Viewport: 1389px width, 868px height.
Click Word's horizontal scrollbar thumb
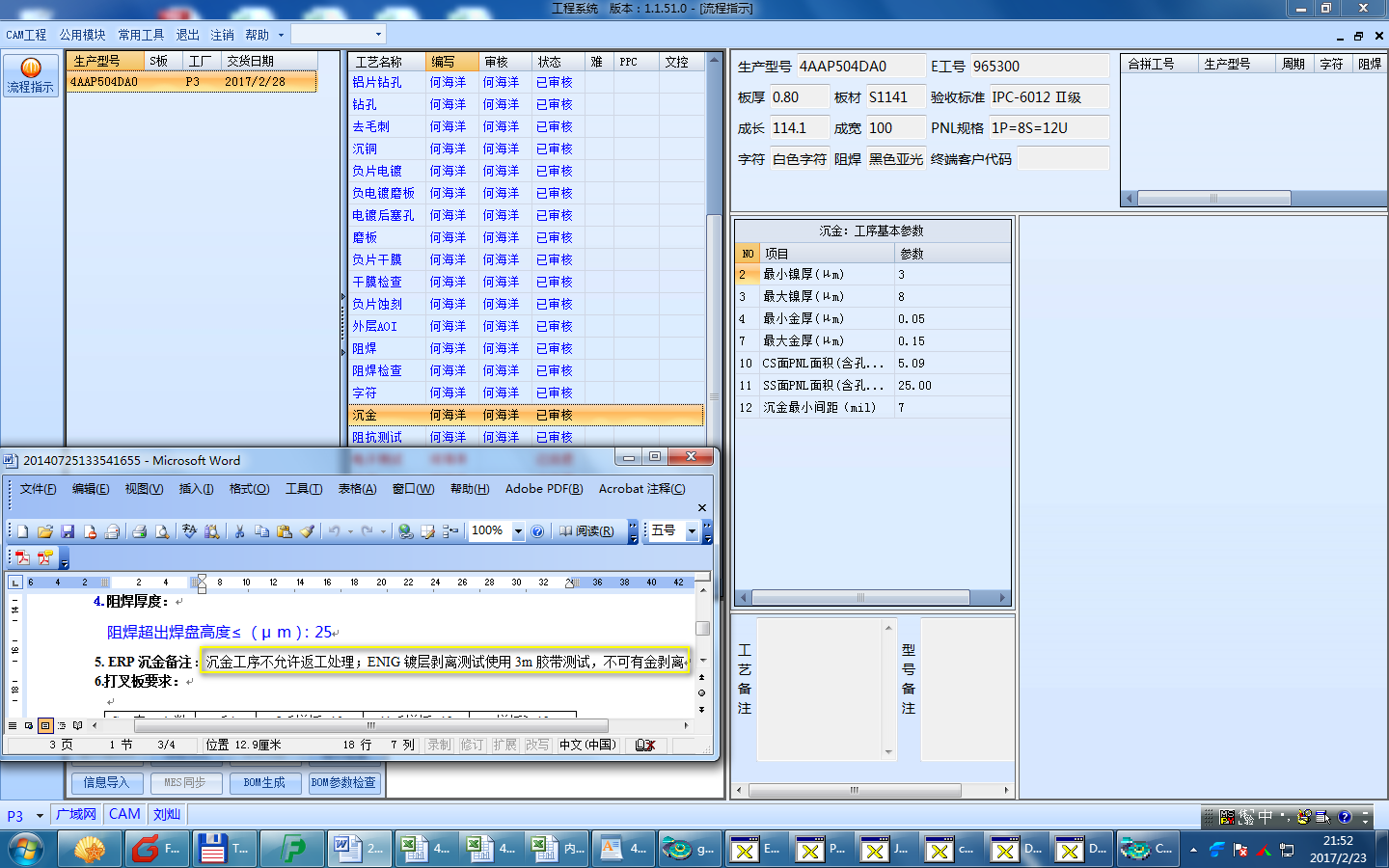click(x=370, y=725)
